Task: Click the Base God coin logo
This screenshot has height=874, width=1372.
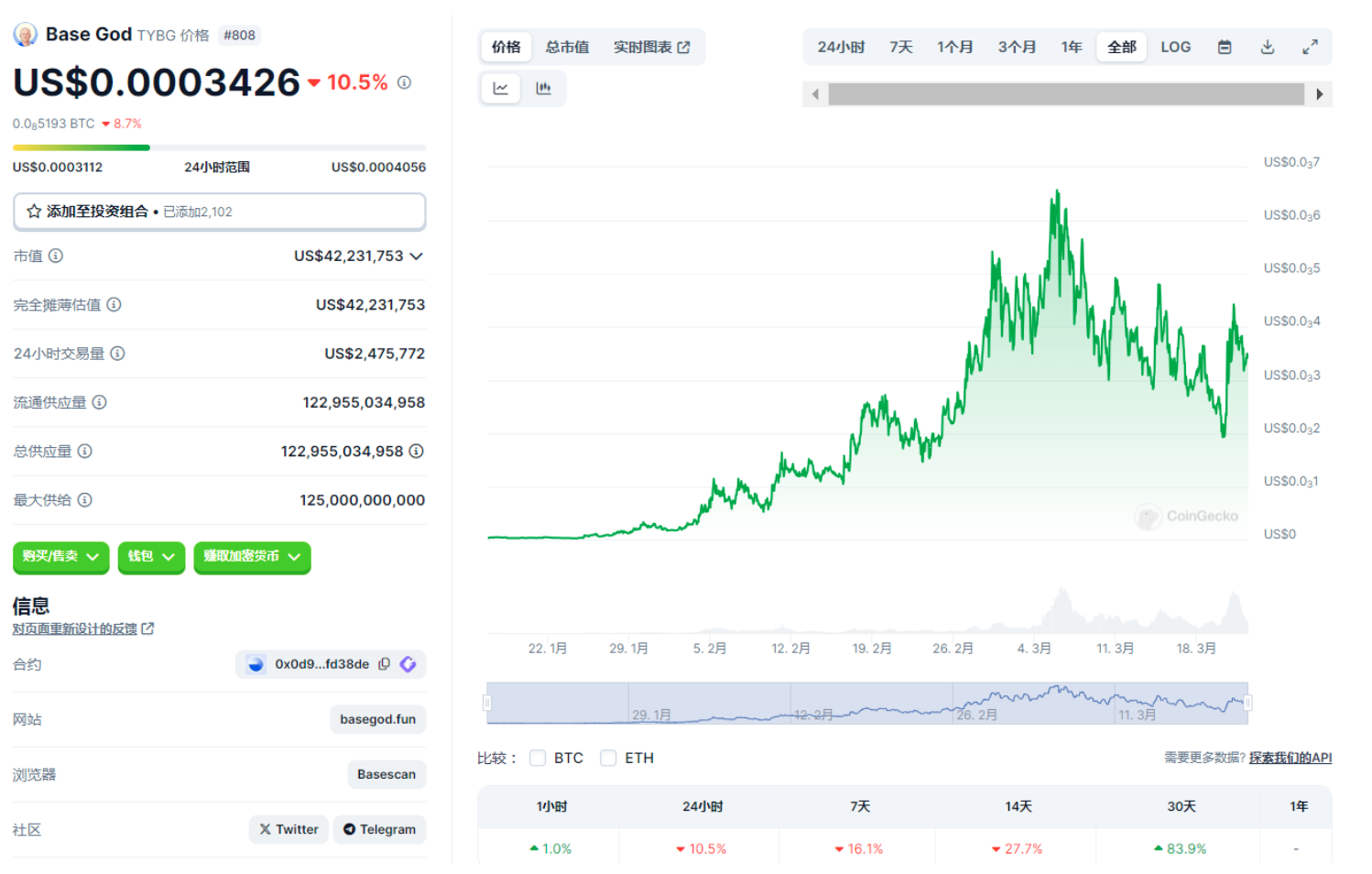Action: click(x=26, y=35)
